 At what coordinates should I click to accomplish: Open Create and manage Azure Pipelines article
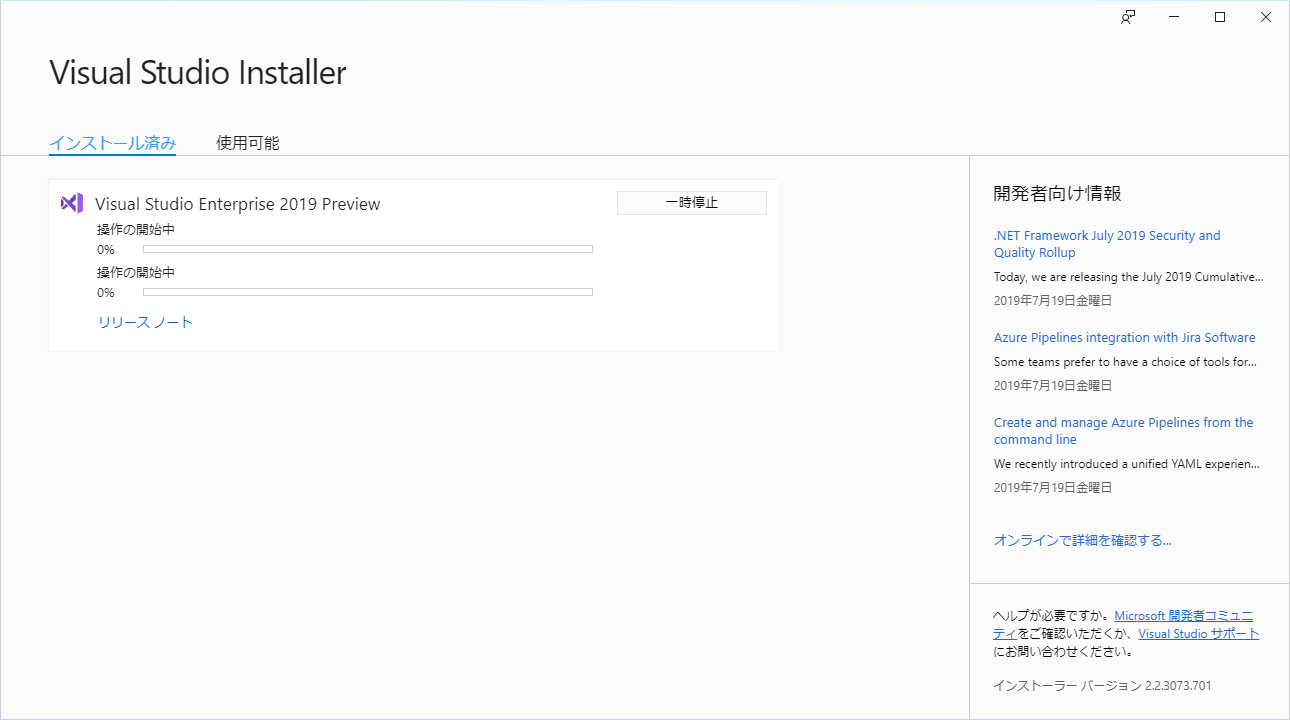pyautogui.click(x=1124, y=431)
